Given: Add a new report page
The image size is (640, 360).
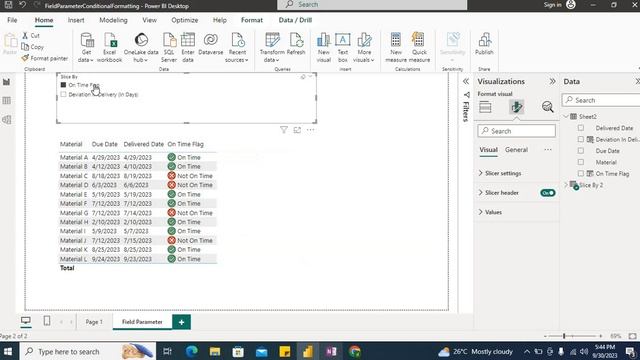Looking at the screenshot, I should click(x=181, y=322).
